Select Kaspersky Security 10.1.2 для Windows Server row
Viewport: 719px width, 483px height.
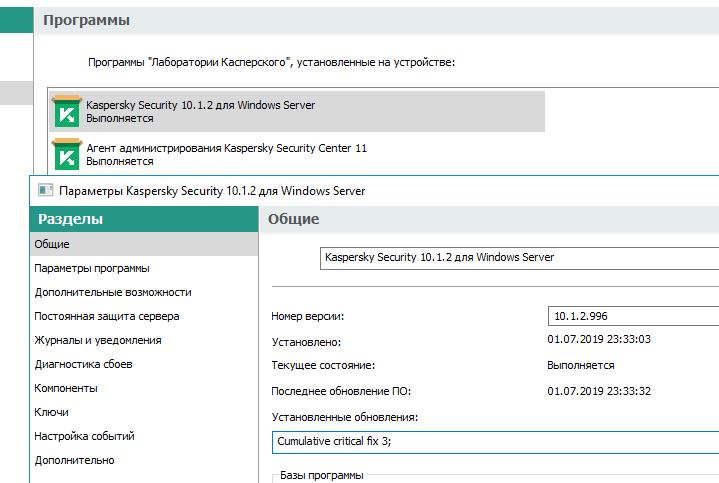300,111
